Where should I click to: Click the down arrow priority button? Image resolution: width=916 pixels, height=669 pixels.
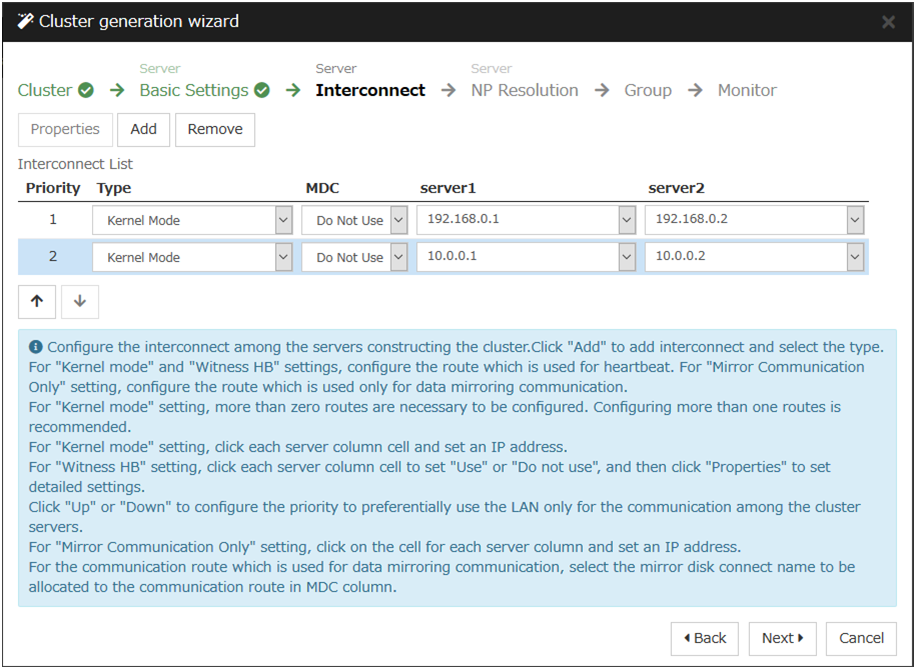tap(80, 301)
